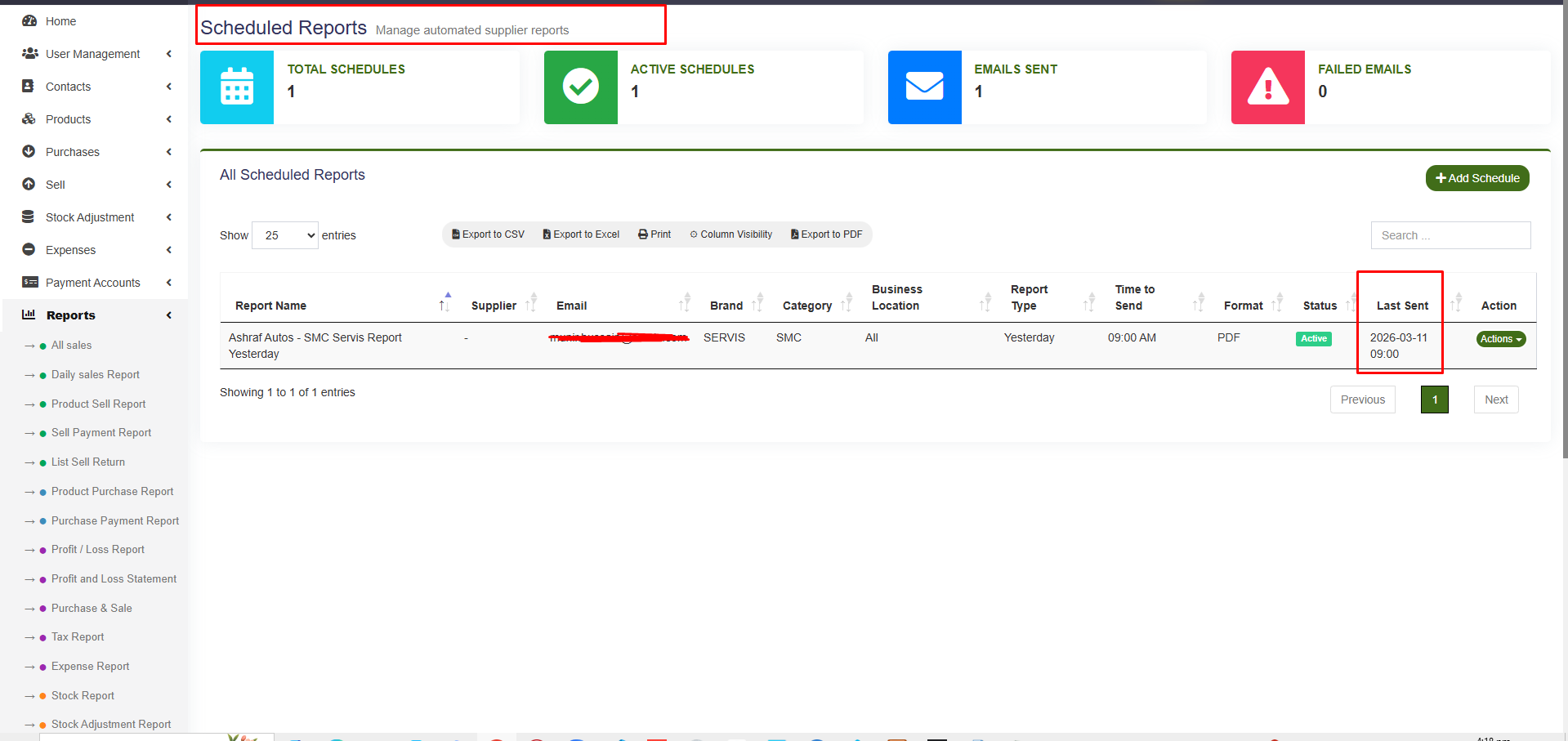The height and width of the screenshot is (741, 1568).
Task: Open the Show entries dropdown
Action: pos(284,235)
